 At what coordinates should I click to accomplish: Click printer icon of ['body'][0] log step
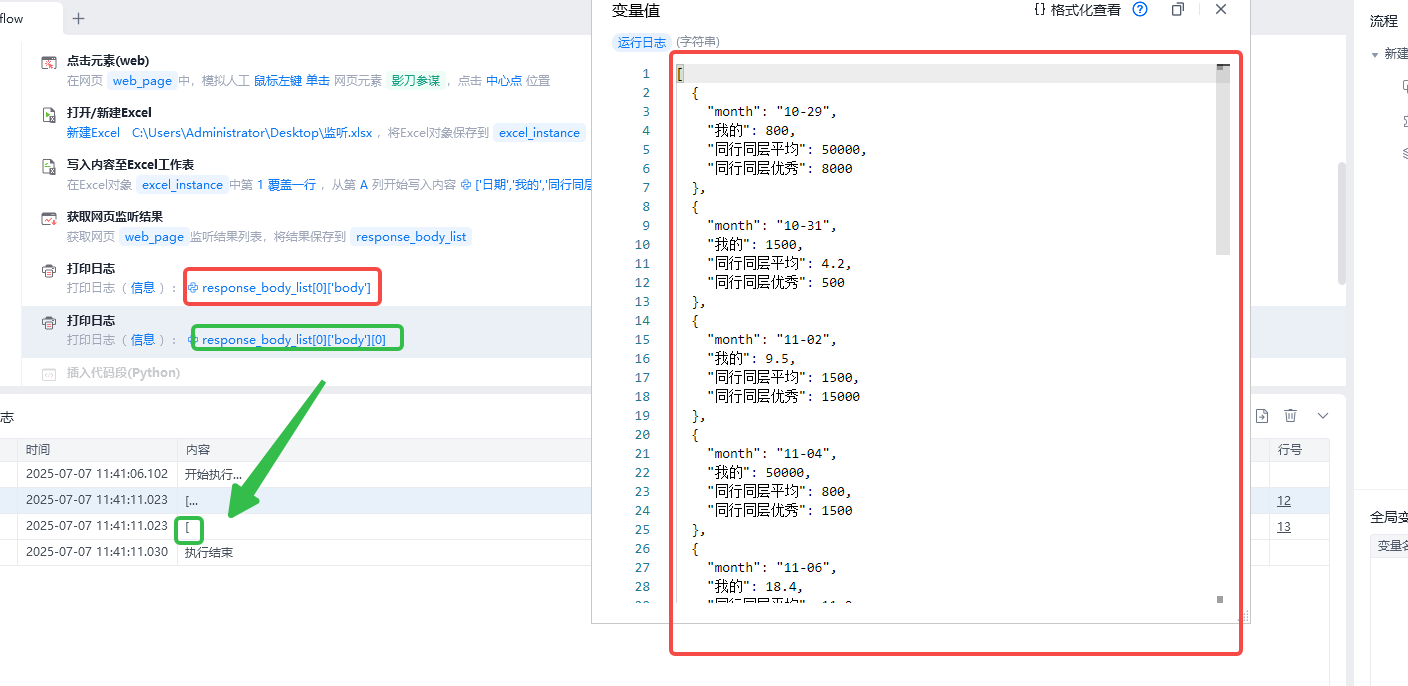[x=48, y=323]
